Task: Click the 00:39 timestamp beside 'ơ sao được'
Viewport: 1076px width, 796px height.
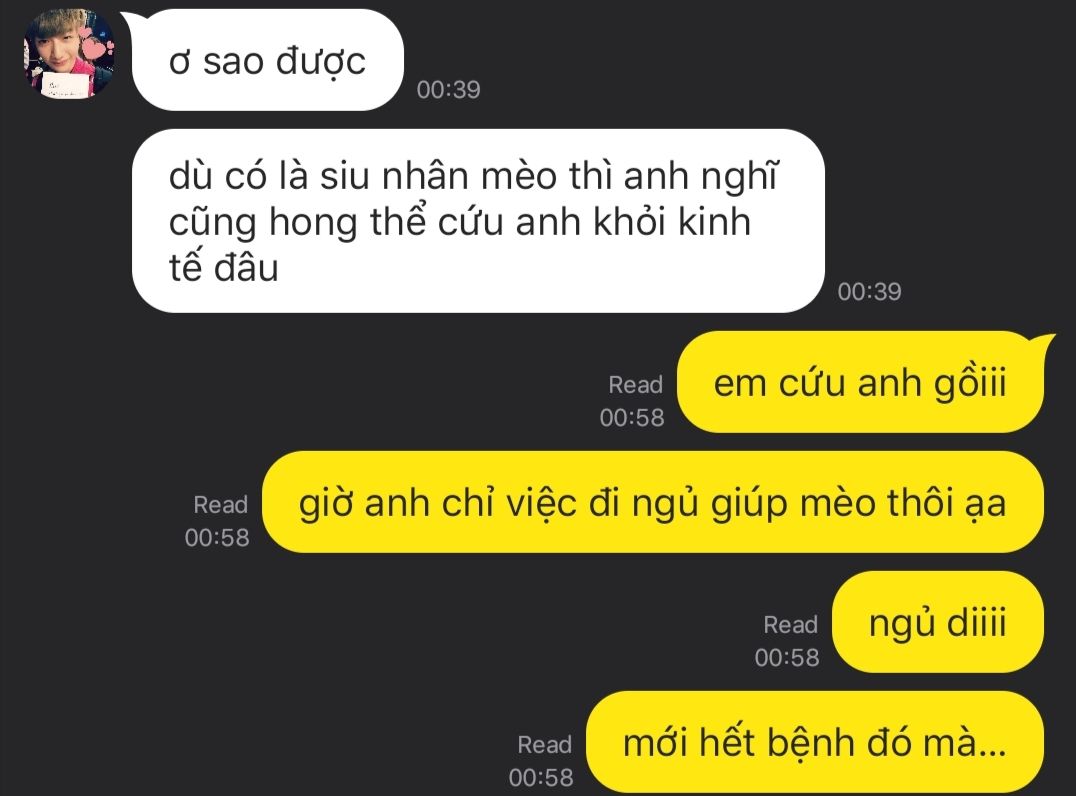Action: click(x=448, y=89)
